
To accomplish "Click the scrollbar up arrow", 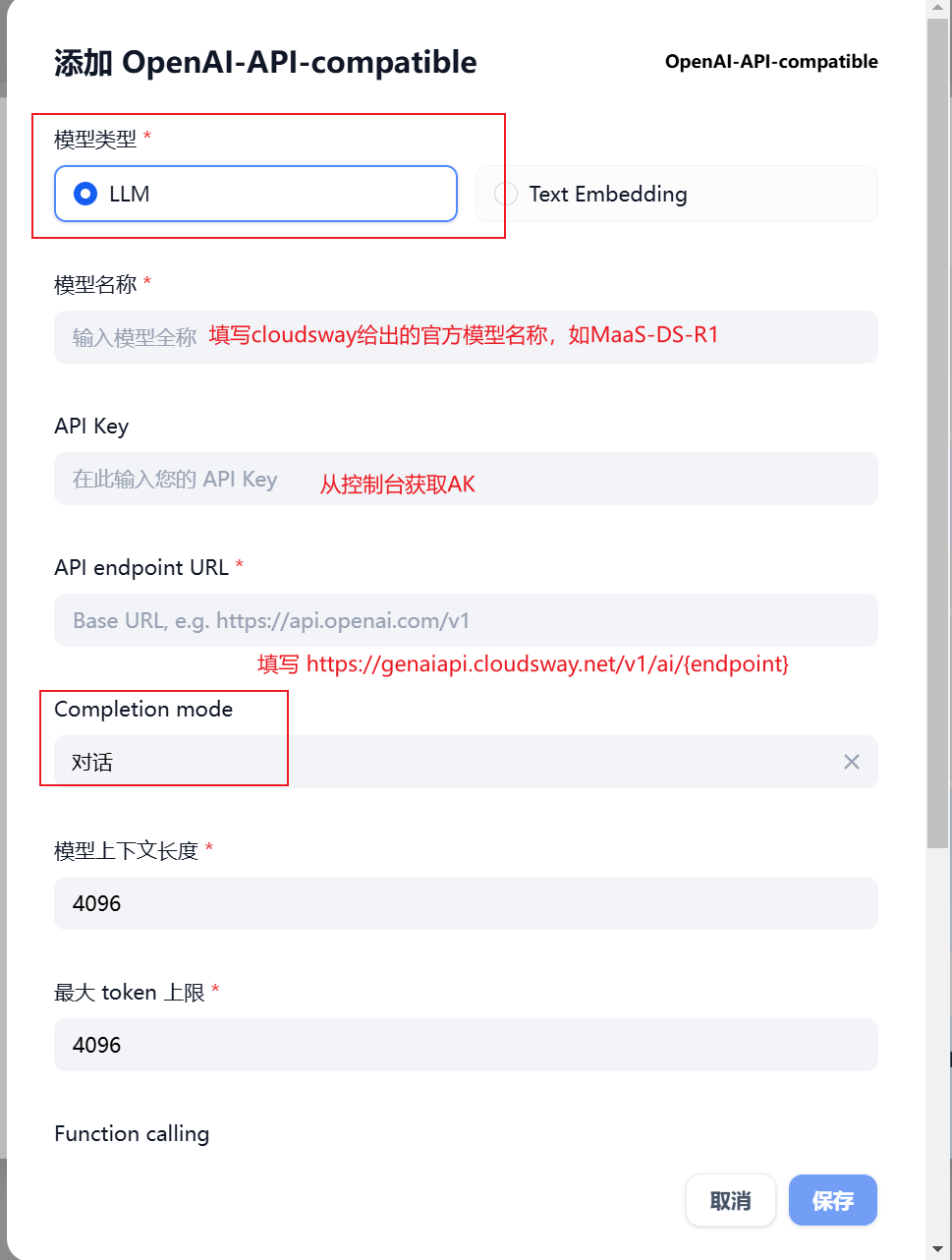I will pos(938,8).
